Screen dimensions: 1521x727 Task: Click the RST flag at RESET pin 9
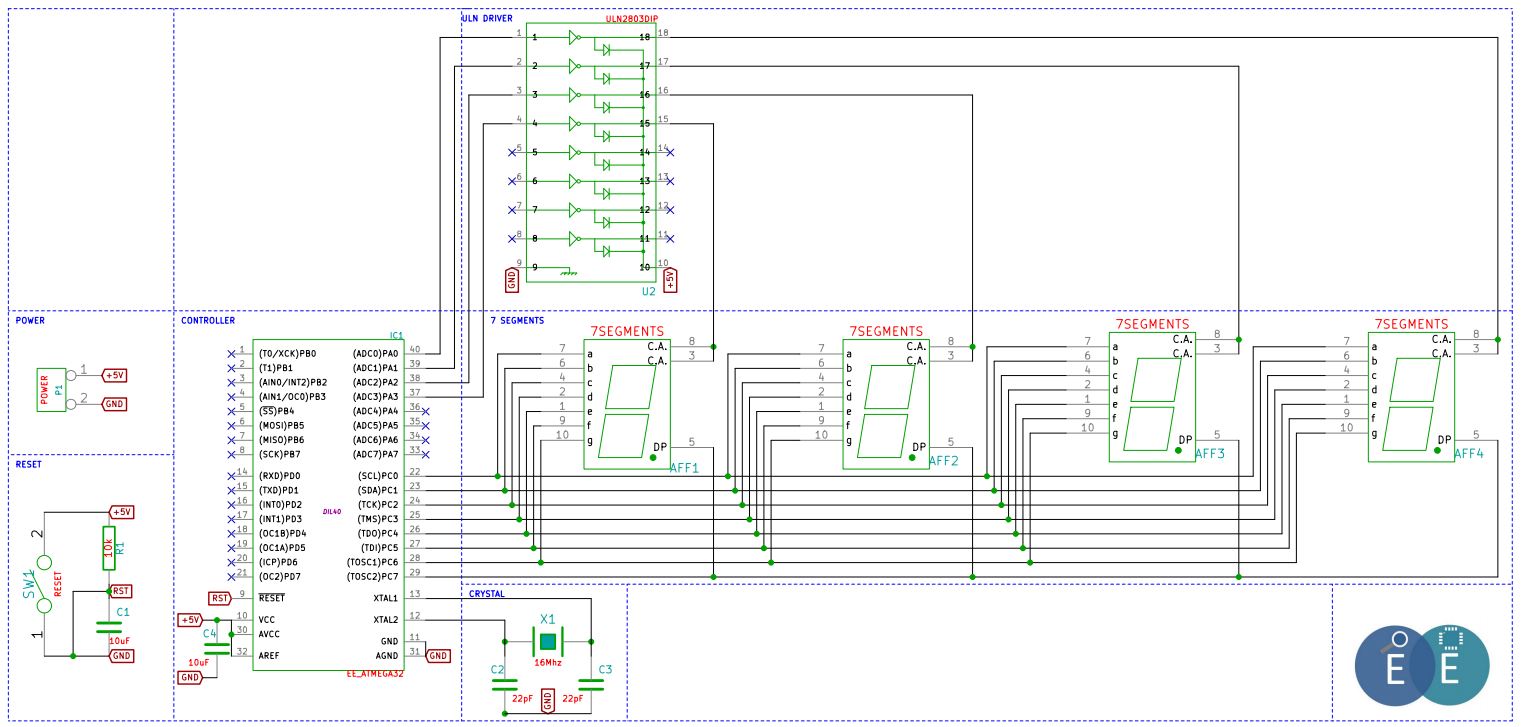220,598
